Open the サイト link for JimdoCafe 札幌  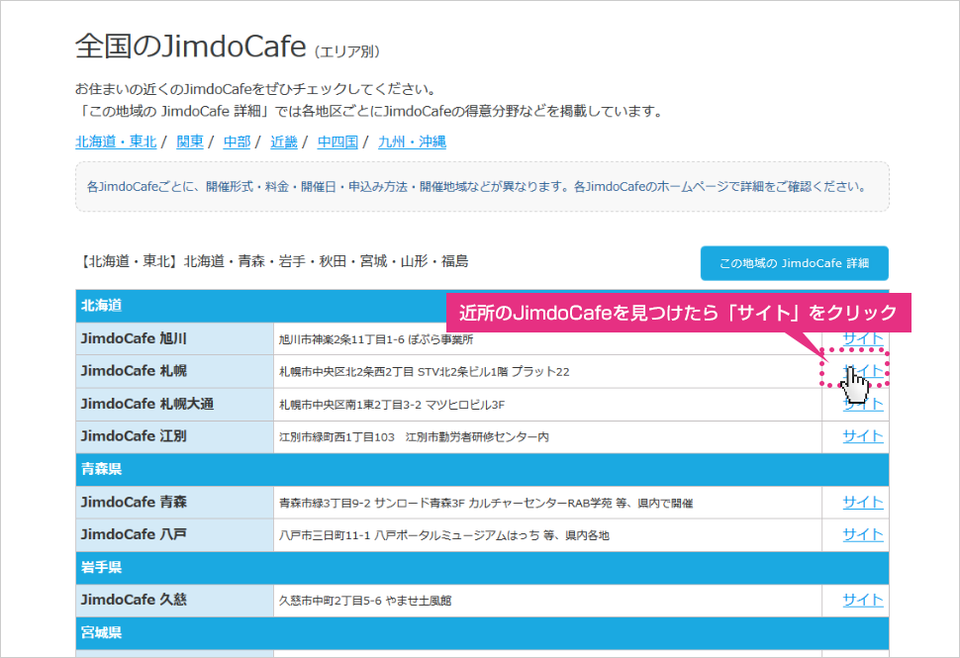click(x=863, y=371)
